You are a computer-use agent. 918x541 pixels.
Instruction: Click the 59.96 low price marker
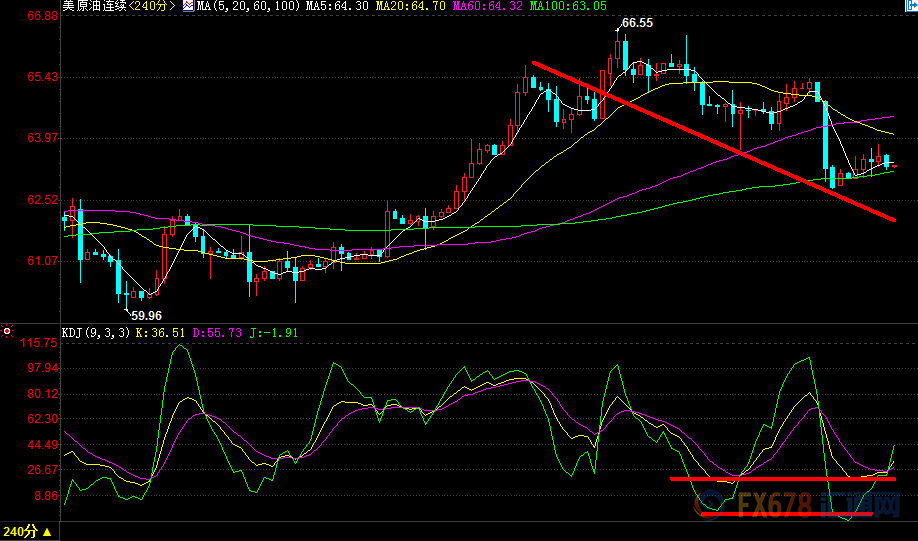(146, 316)
